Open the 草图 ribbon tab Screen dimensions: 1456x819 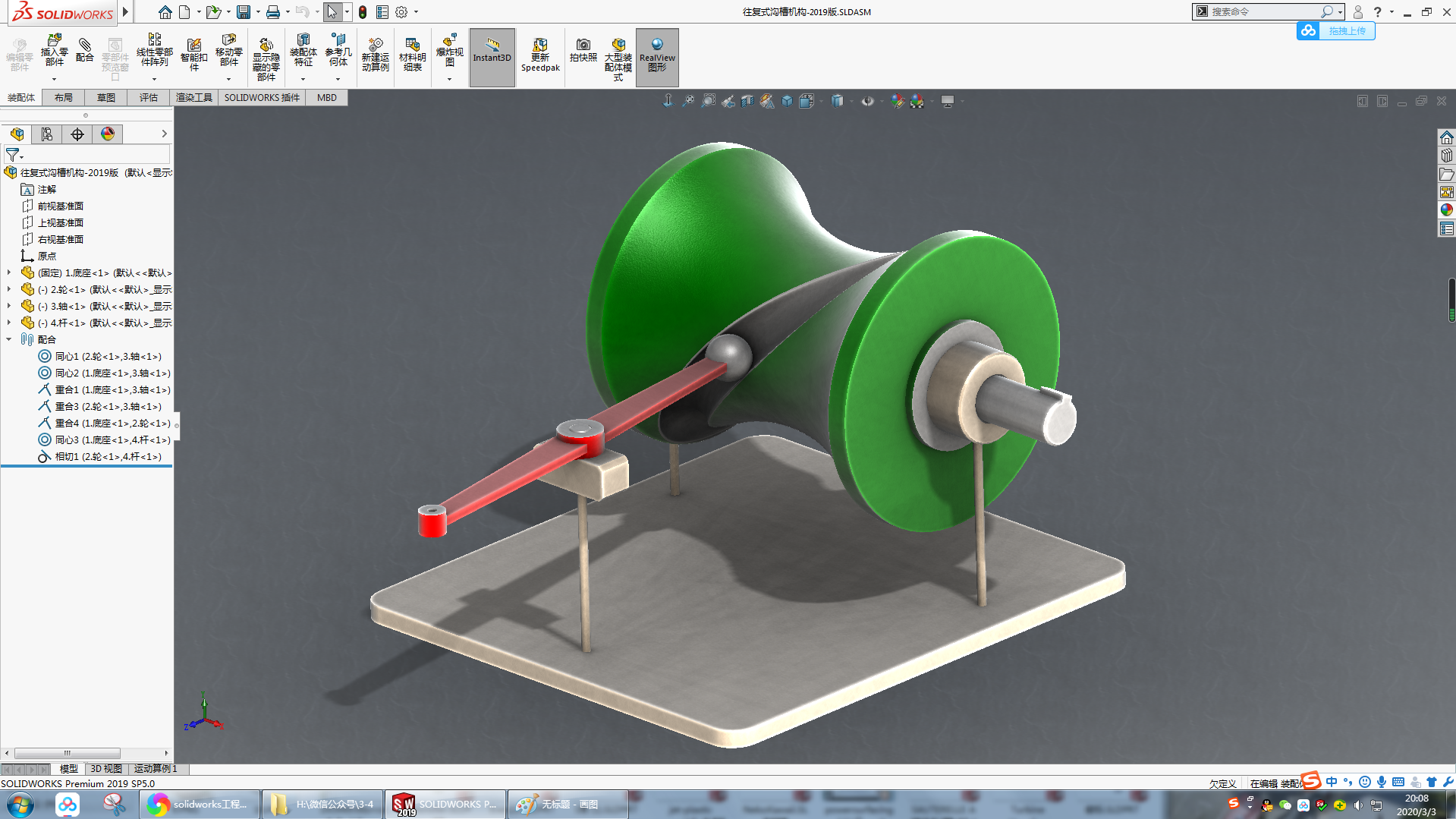(106, 98)
